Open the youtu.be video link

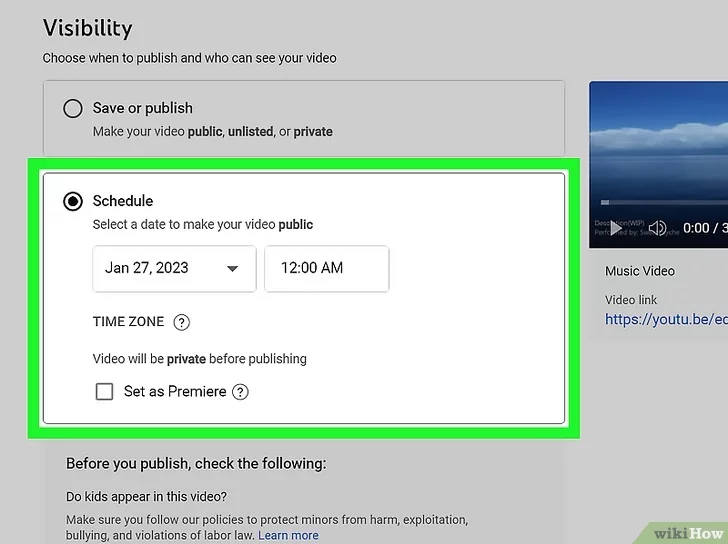(666, 319)
